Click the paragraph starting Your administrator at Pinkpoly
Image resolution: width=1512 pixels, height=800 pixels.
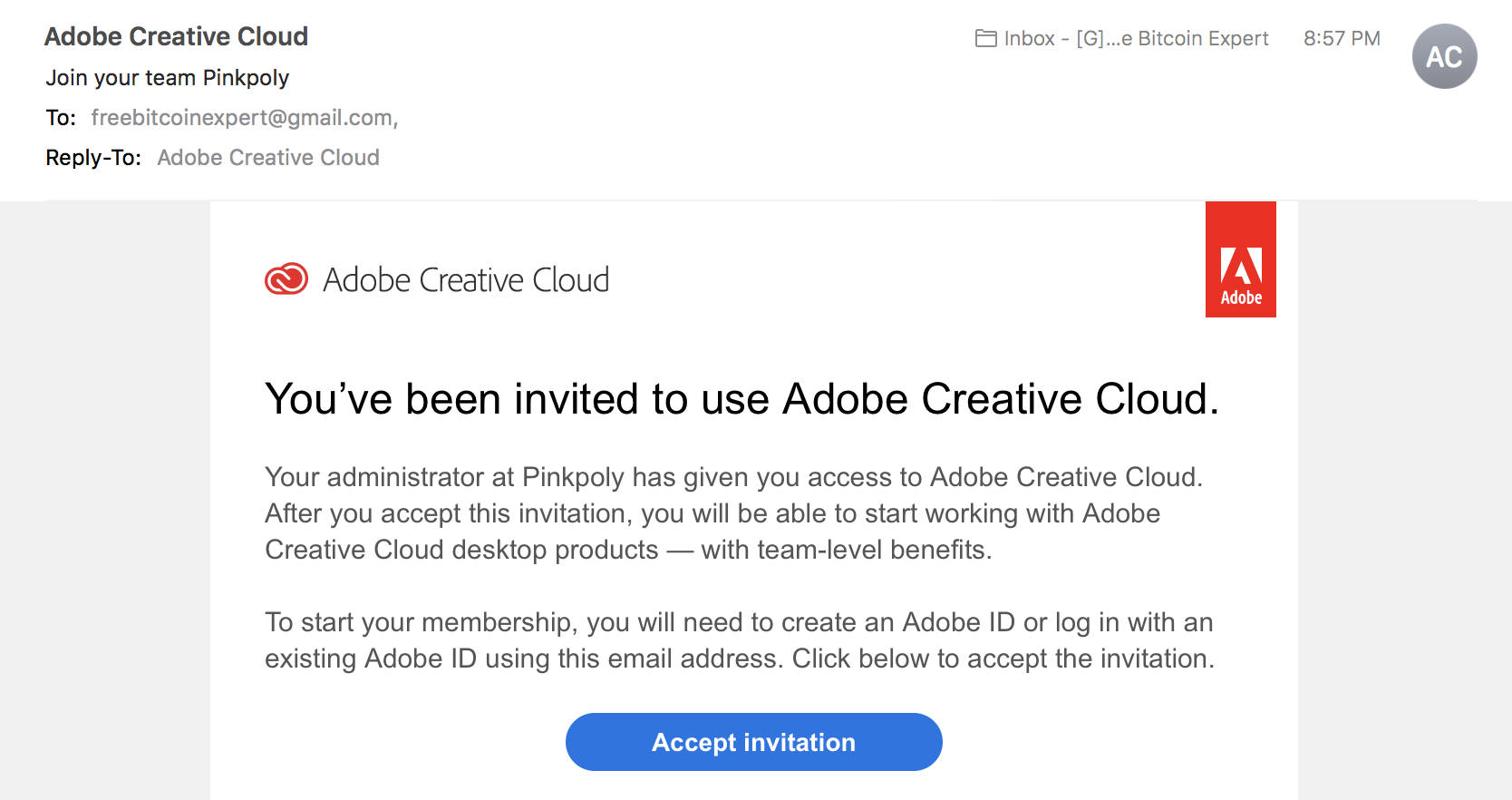pos(734,513)
